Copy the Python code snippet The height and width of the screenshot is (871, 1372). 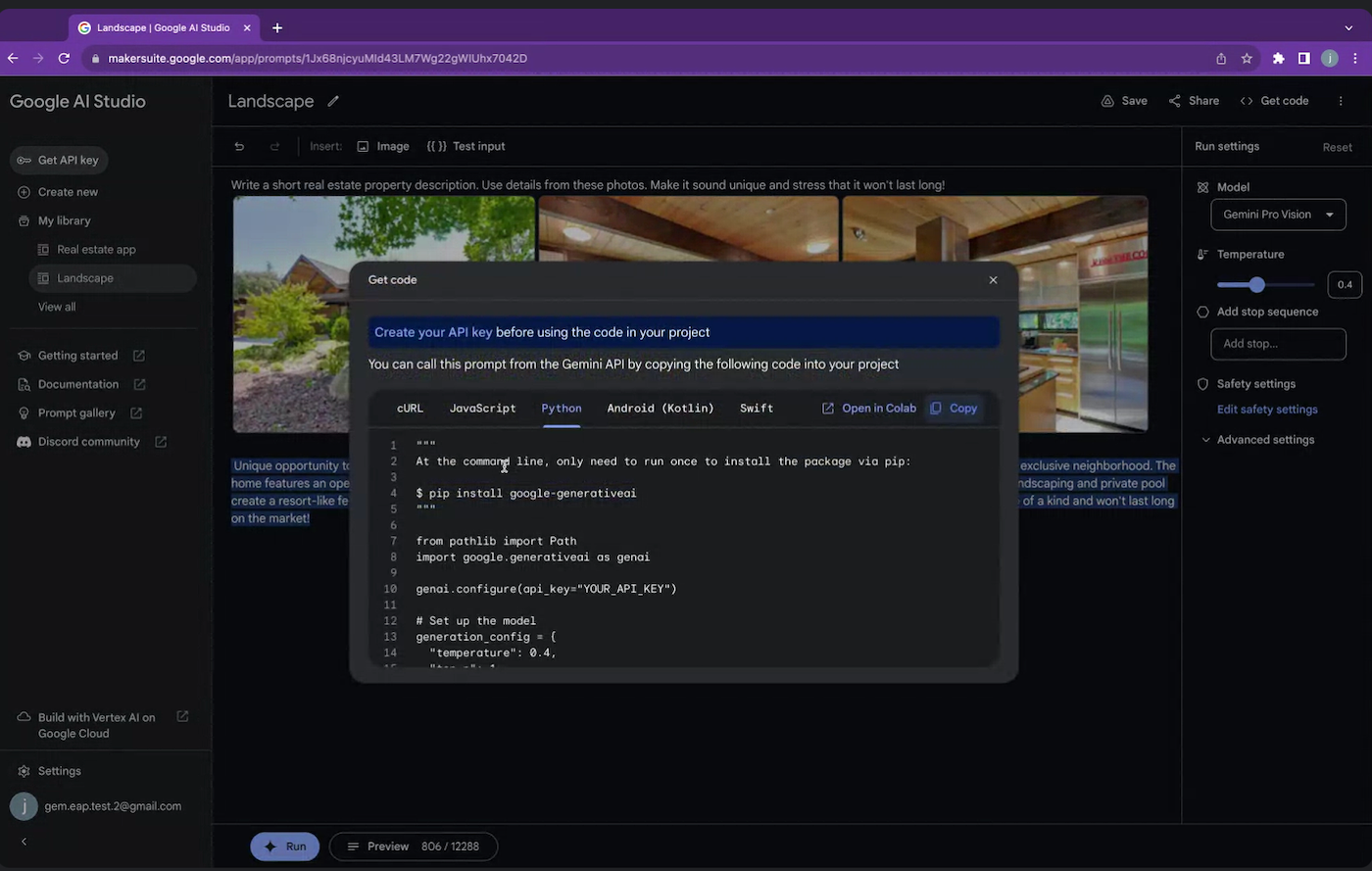953,408
